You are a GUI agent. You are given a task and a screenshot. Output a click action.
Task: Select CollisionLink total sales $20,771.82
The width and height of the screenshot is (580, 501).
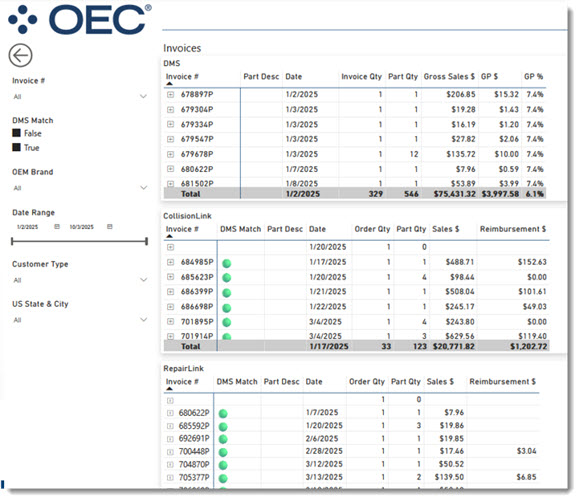click(x=453, y=347)
